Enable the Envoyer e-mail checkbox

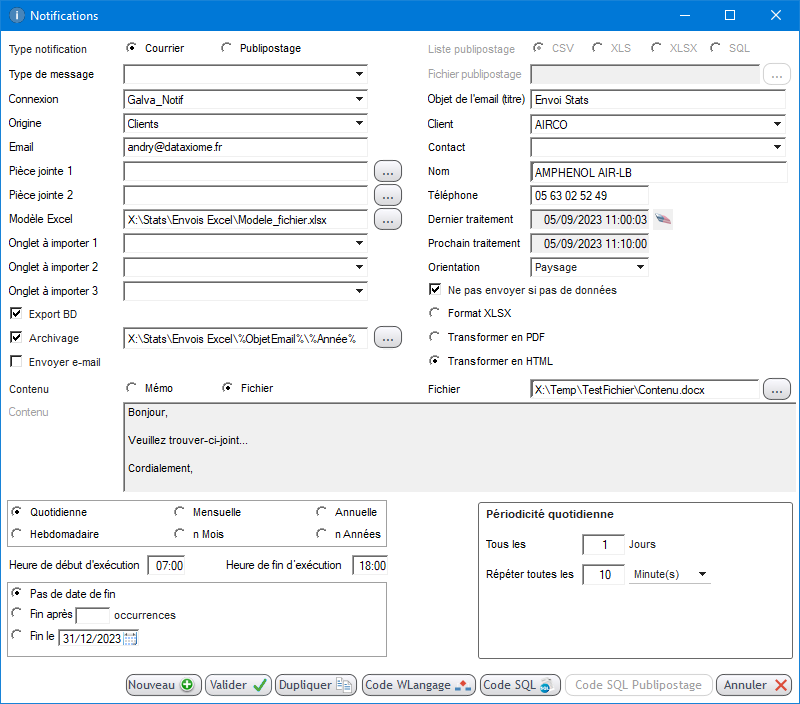(15, 362)
